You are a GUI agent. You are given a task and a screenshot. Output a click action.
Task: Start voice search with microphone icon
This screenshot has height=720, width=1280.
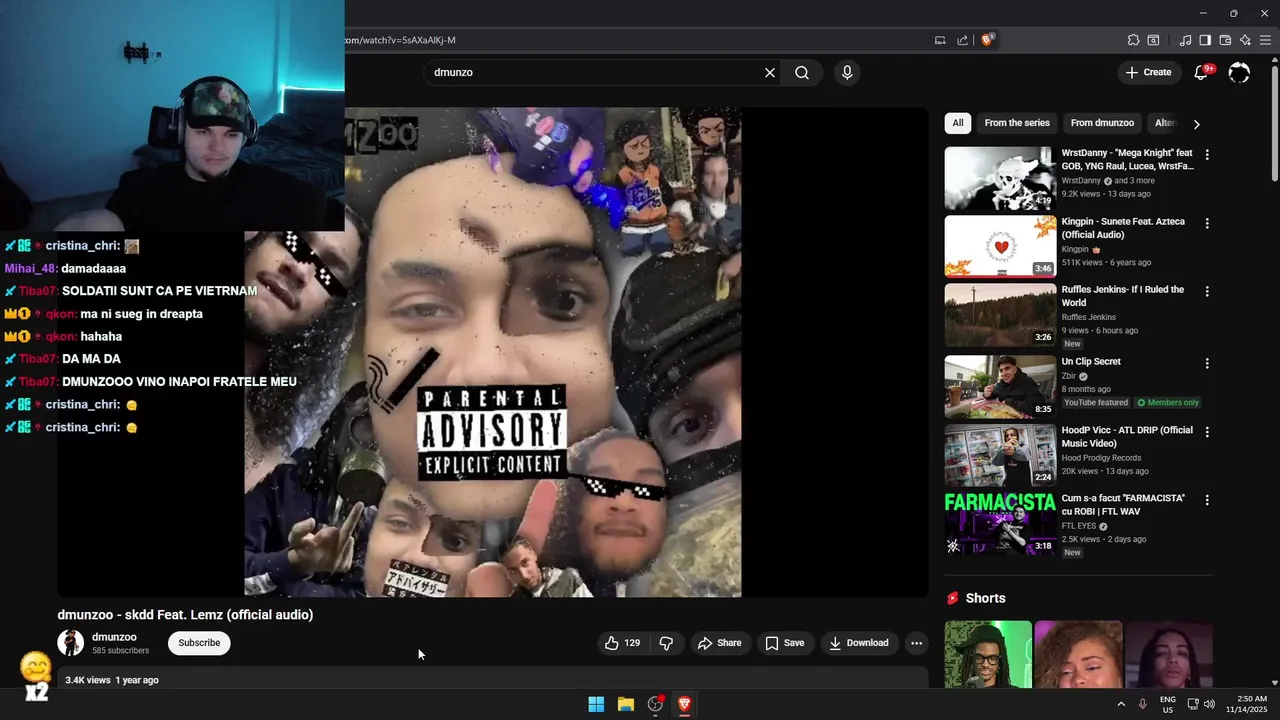[x=847, y=72]
